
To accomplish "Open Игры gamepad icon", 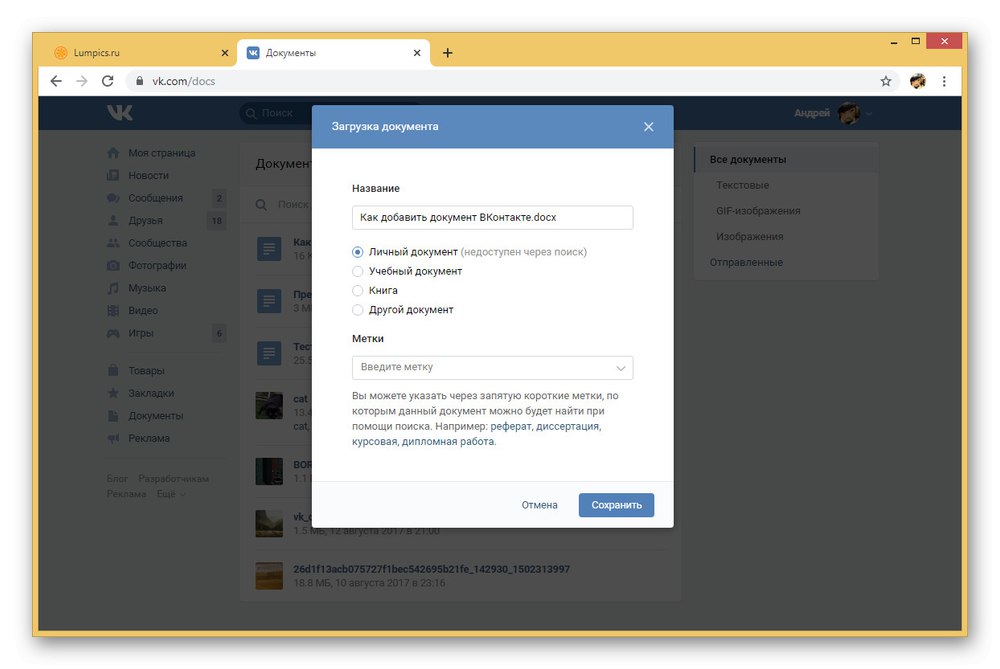I will [x=113, y=333].
